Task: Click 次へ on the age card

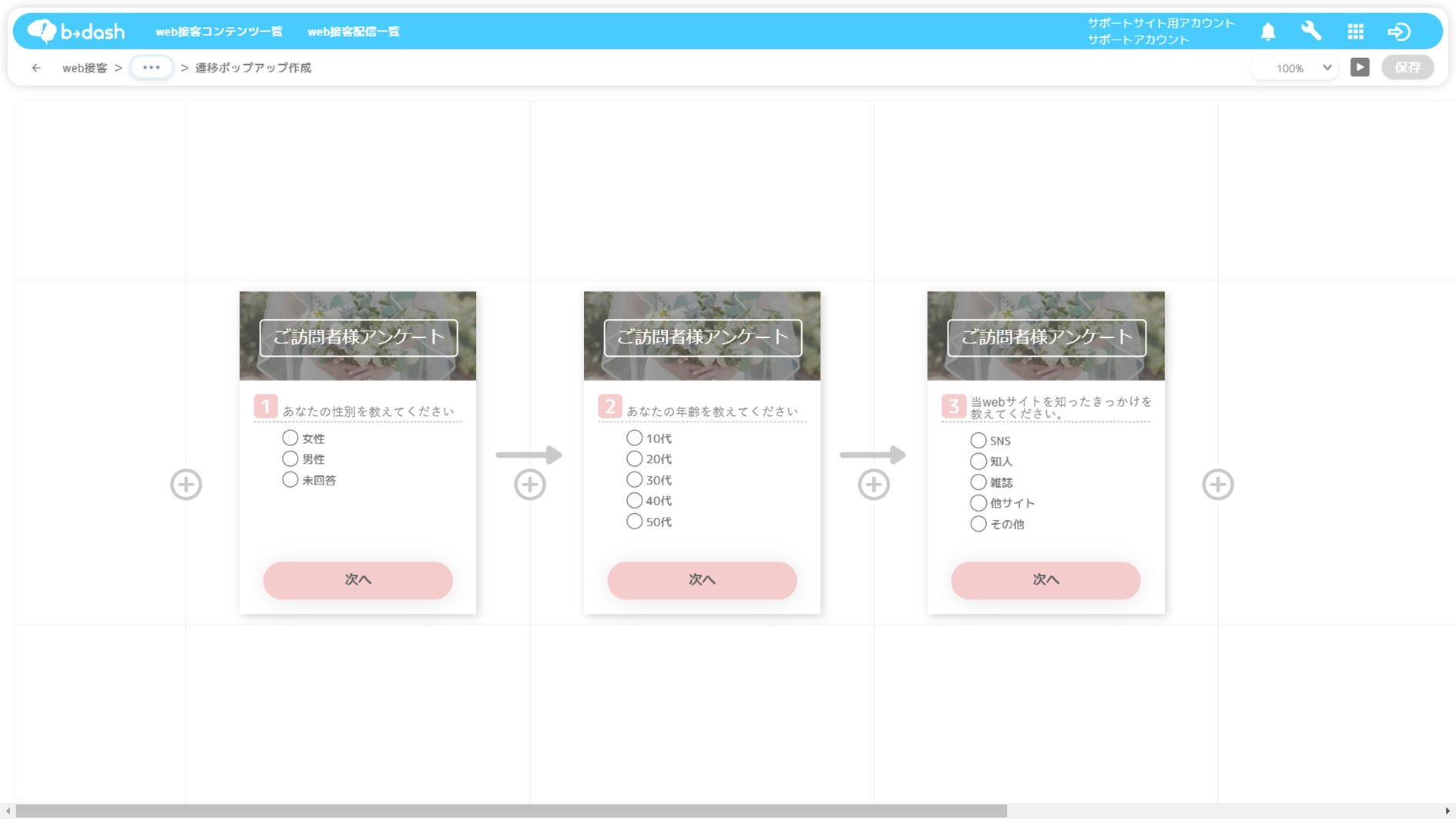Action: point(702,580)
